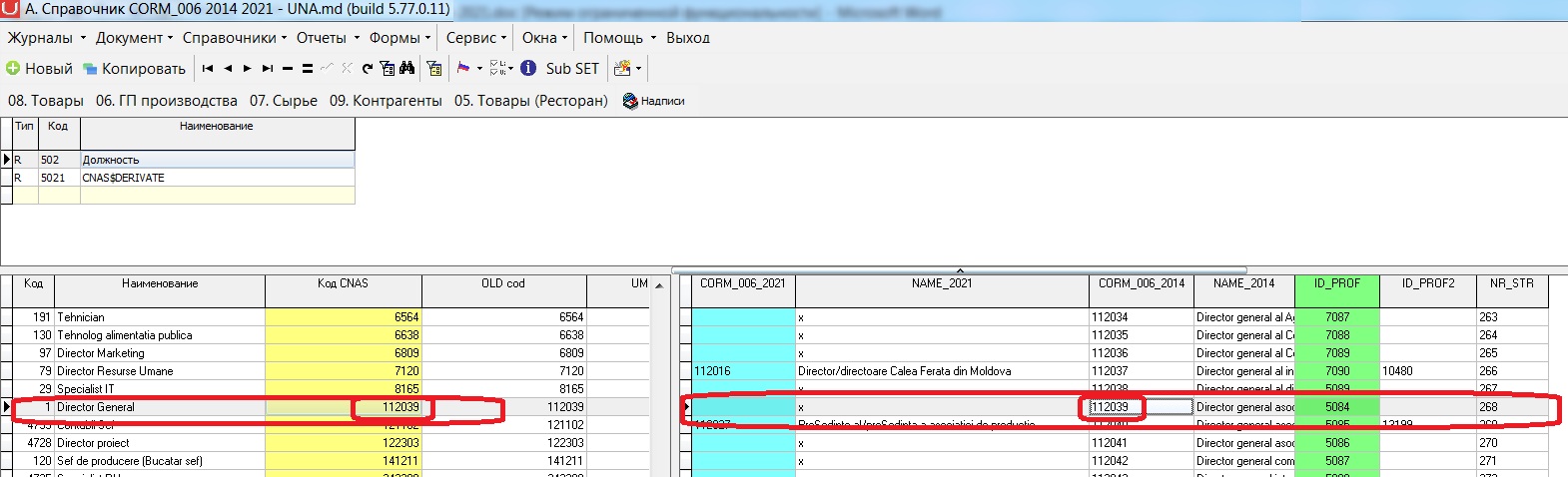
Task: Open the 09. Контрагенты shortcut
Action: click(386, 101)
